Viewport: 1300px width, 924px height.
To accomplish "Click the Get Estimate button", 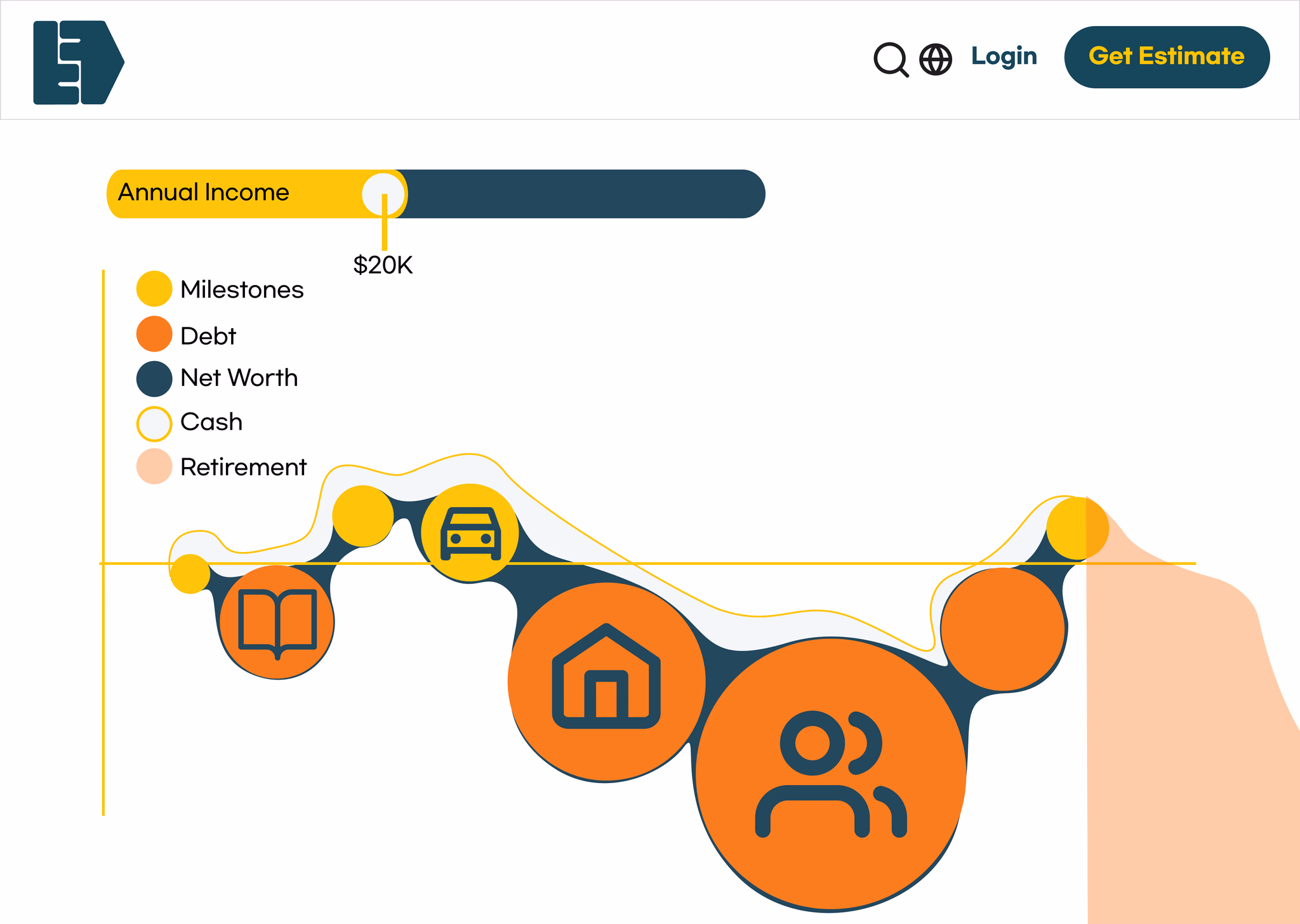I will 1167,57.
